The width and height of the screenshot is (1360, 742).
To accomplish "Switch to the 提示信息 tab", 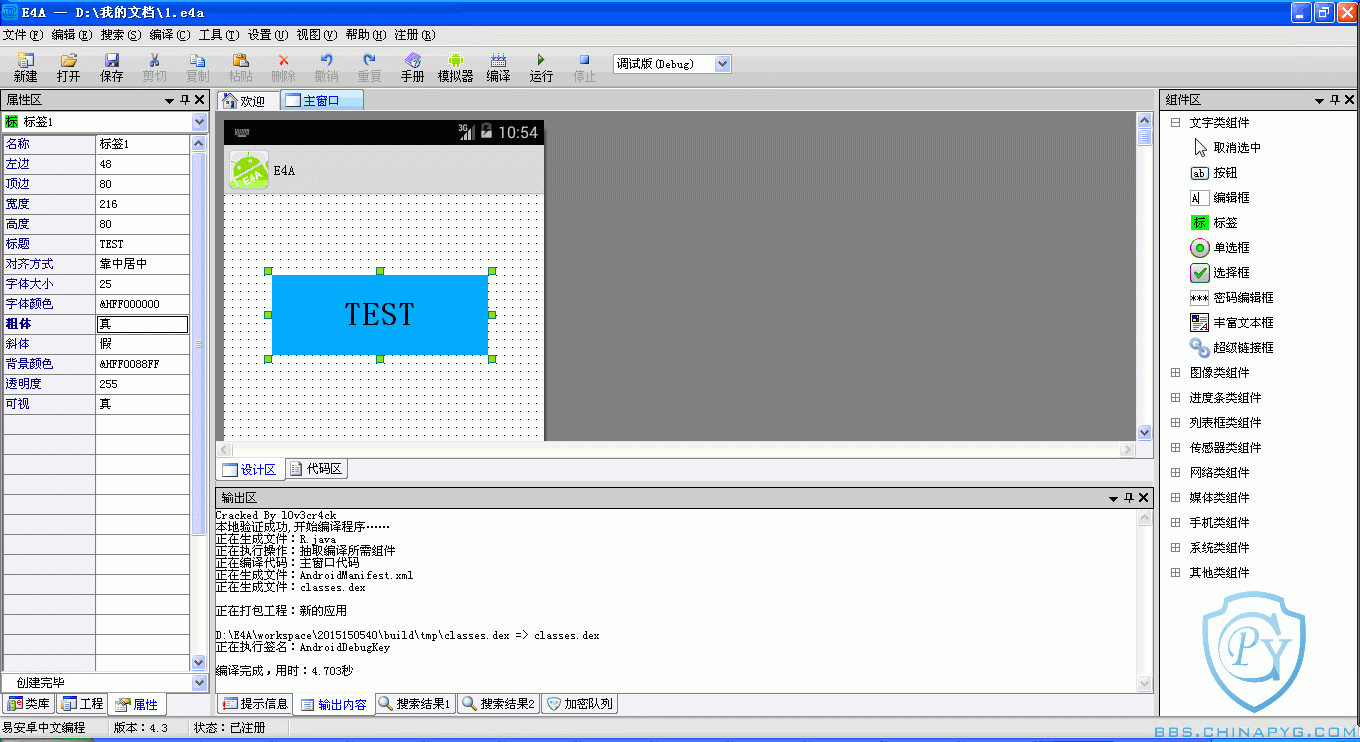I will [255, 704].
